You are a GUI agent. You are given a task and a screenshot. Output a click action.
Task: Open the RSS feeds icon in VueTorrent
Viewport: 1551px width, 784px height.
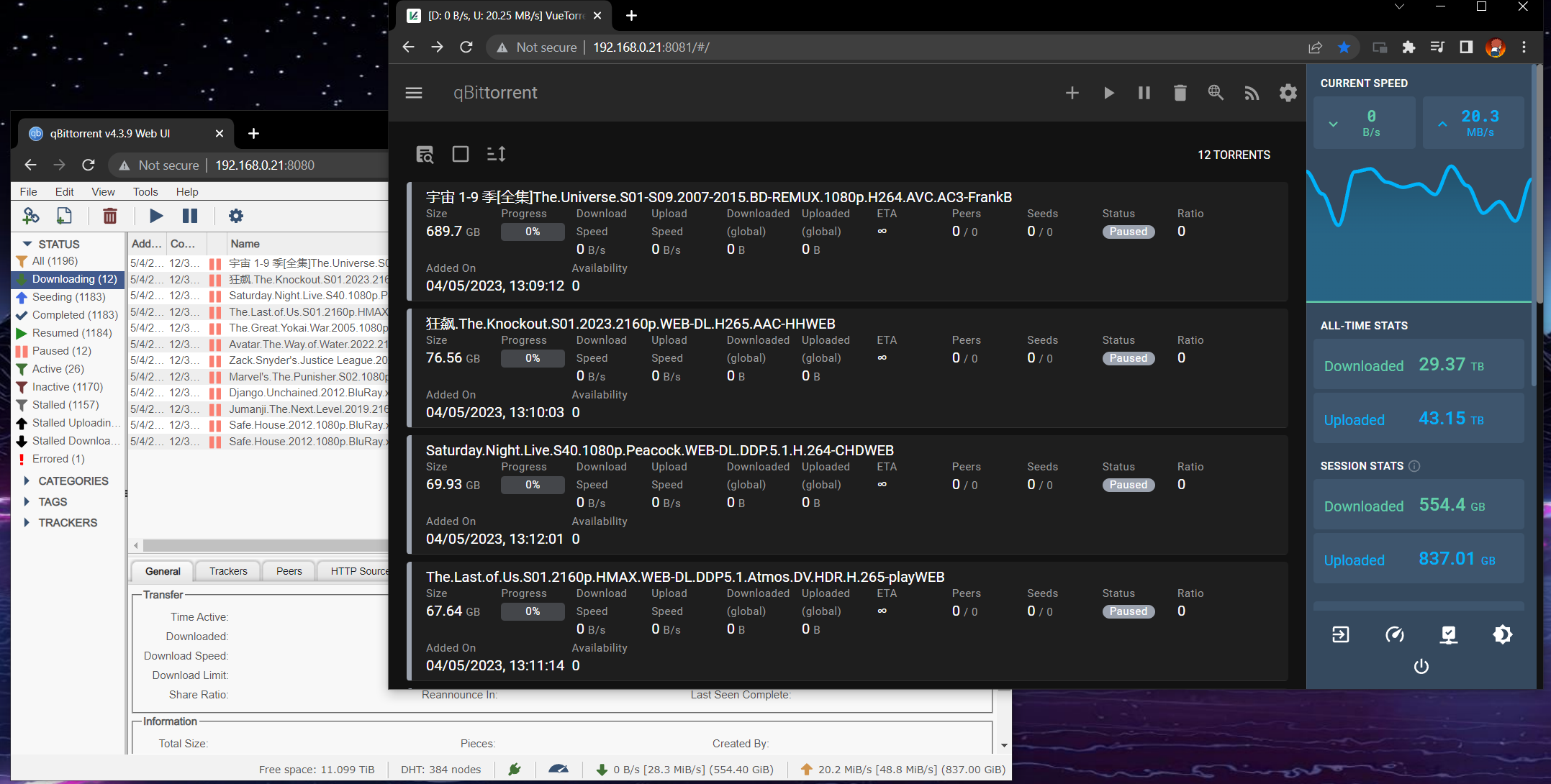tap(1252, 93)
